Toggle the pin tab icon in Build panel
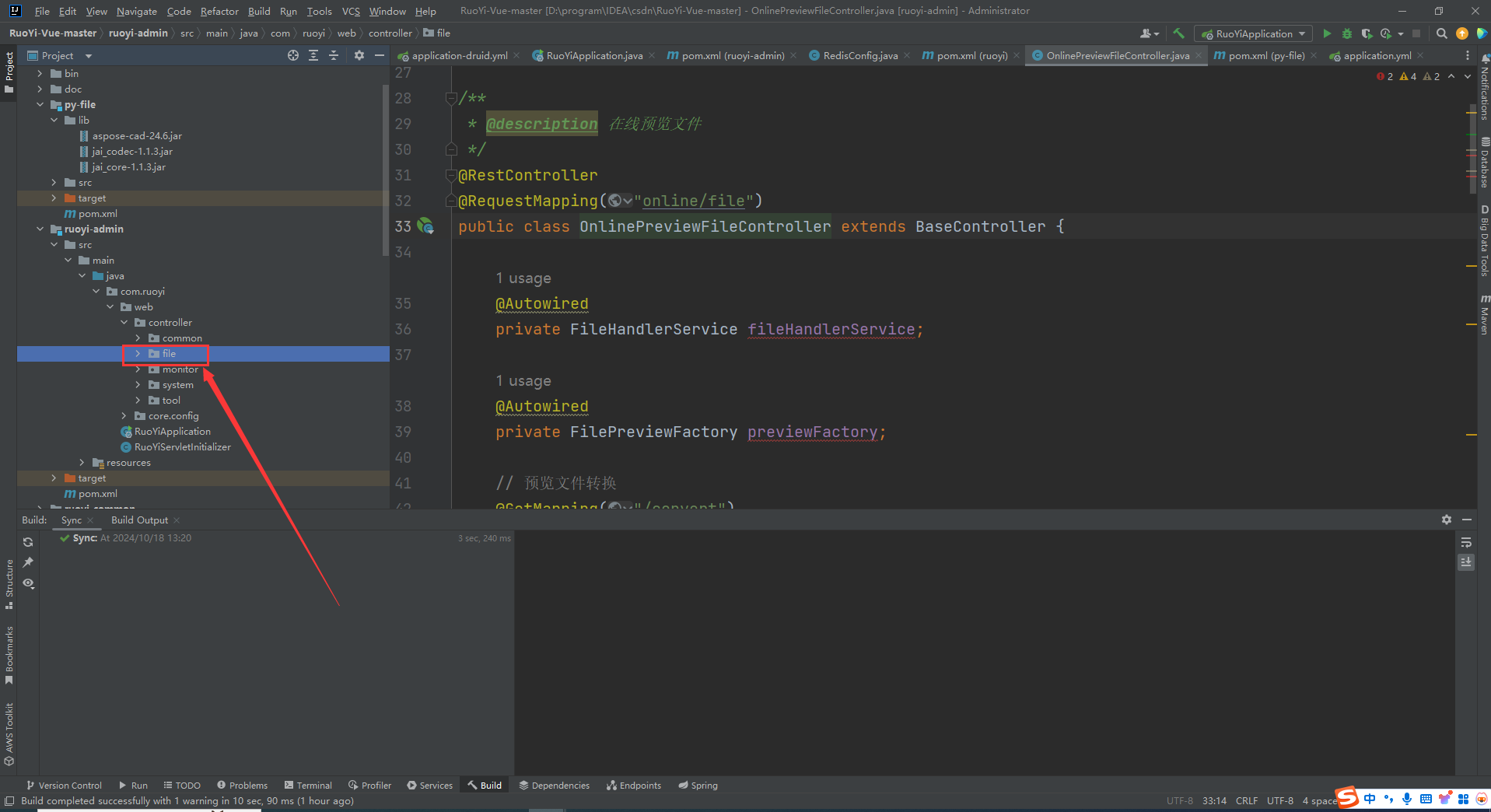 click(28, 562)
